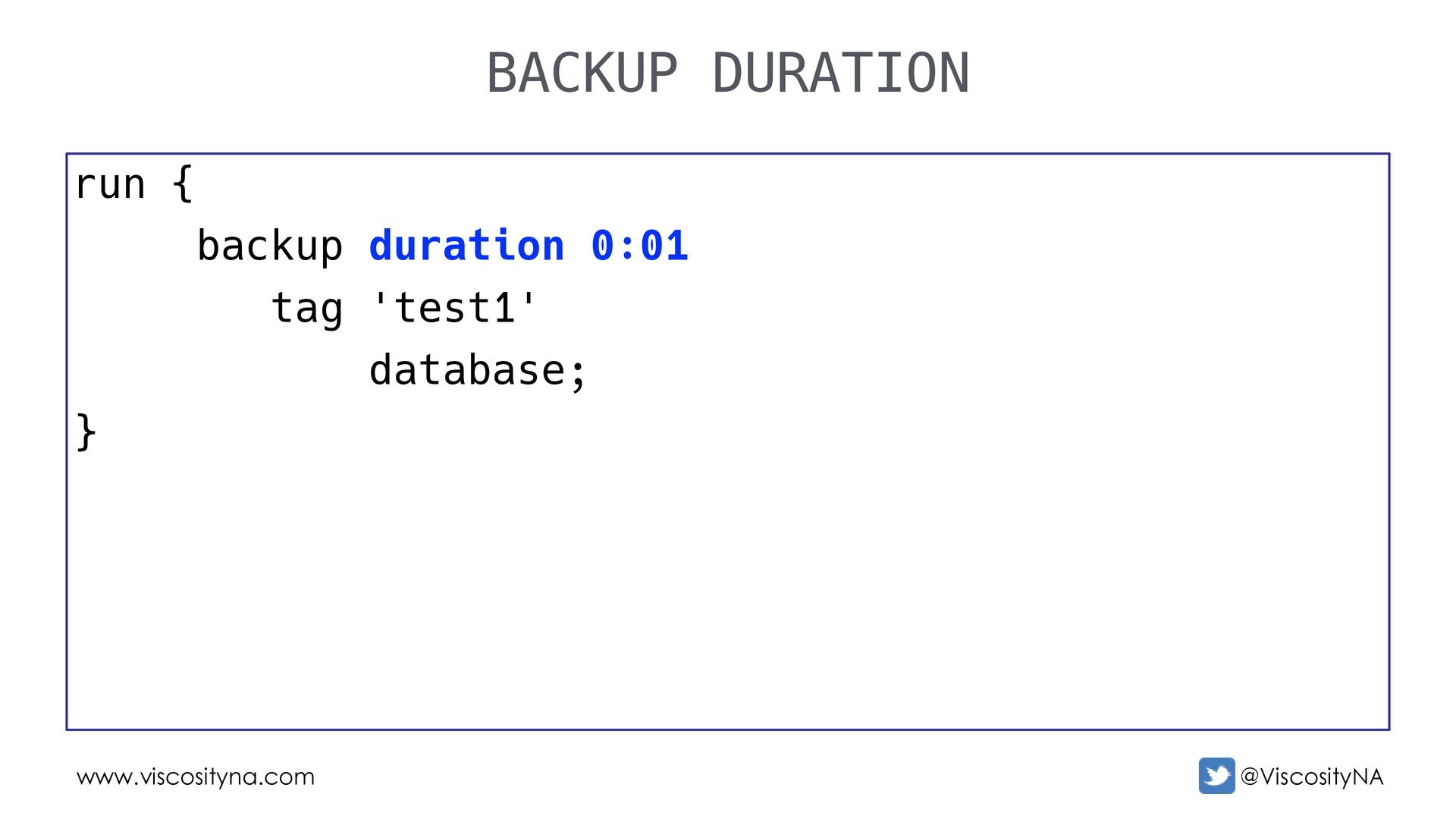Click the word DURATION in the title
The height and width of the screenshot is (819, 1456).
[x=841, y=74]
